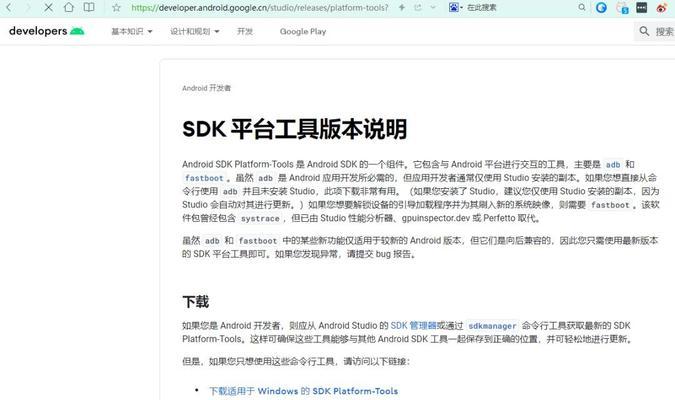Open the search engine selector arrow
The width and height of the screenshot is (675, 400).
click(461, 8)
